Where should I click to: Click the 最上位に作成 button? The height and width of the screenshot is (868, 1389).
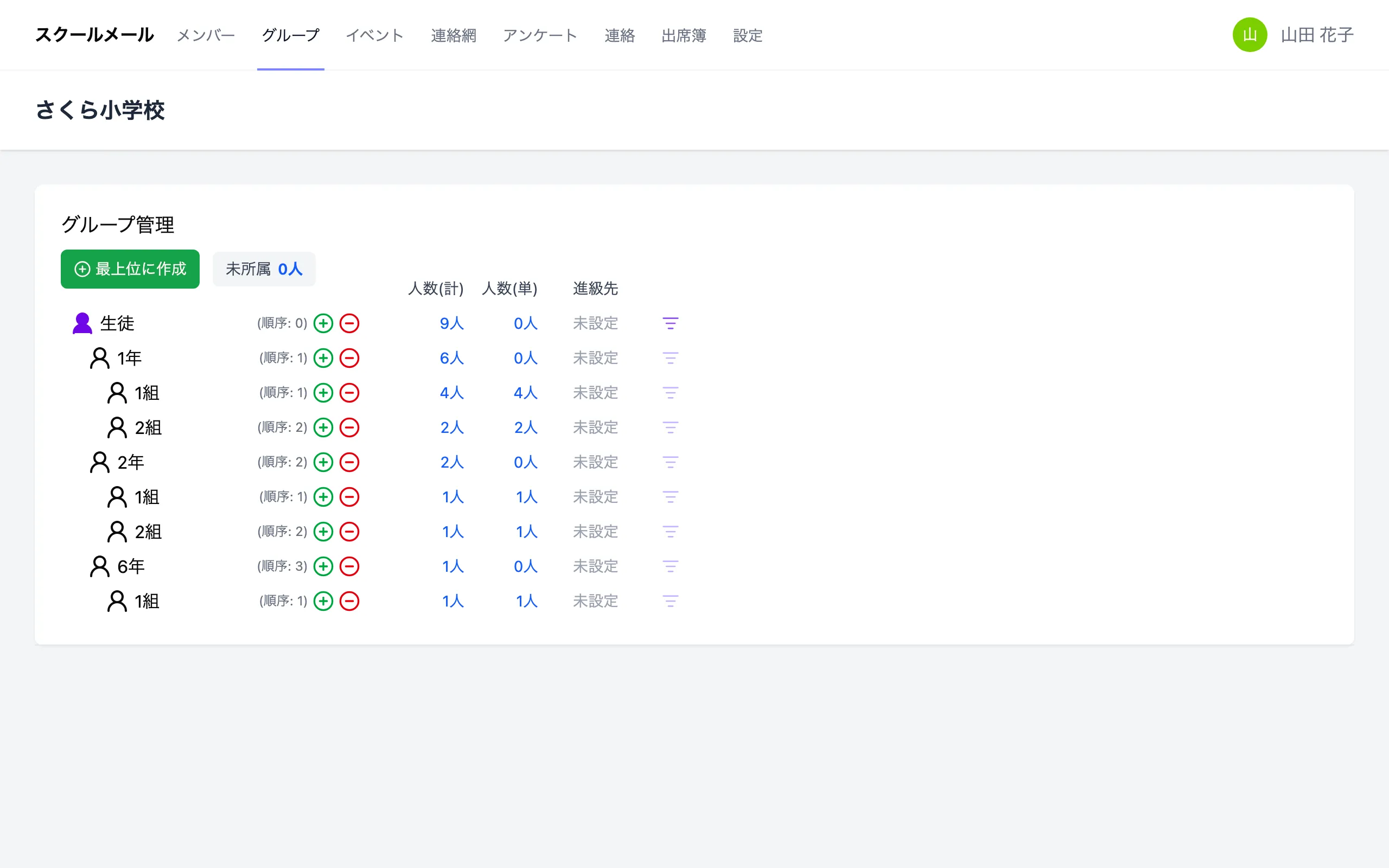coord(130,269)
